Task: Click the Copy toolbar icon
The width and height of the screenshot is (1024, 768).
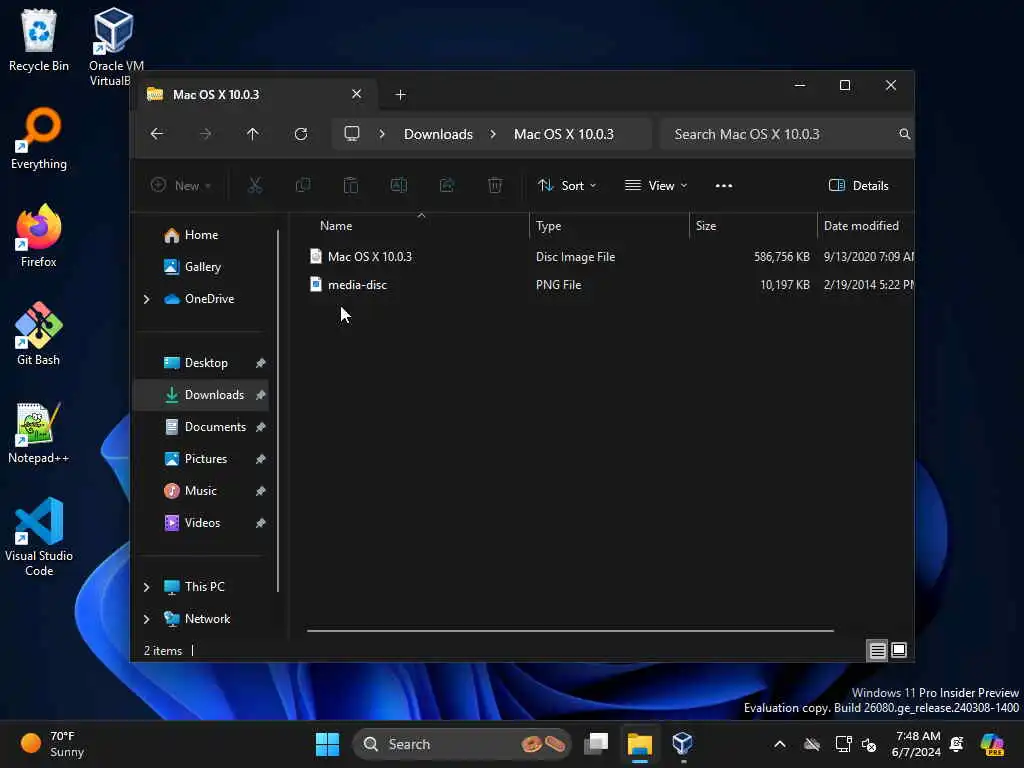Action: click(303, 185)
